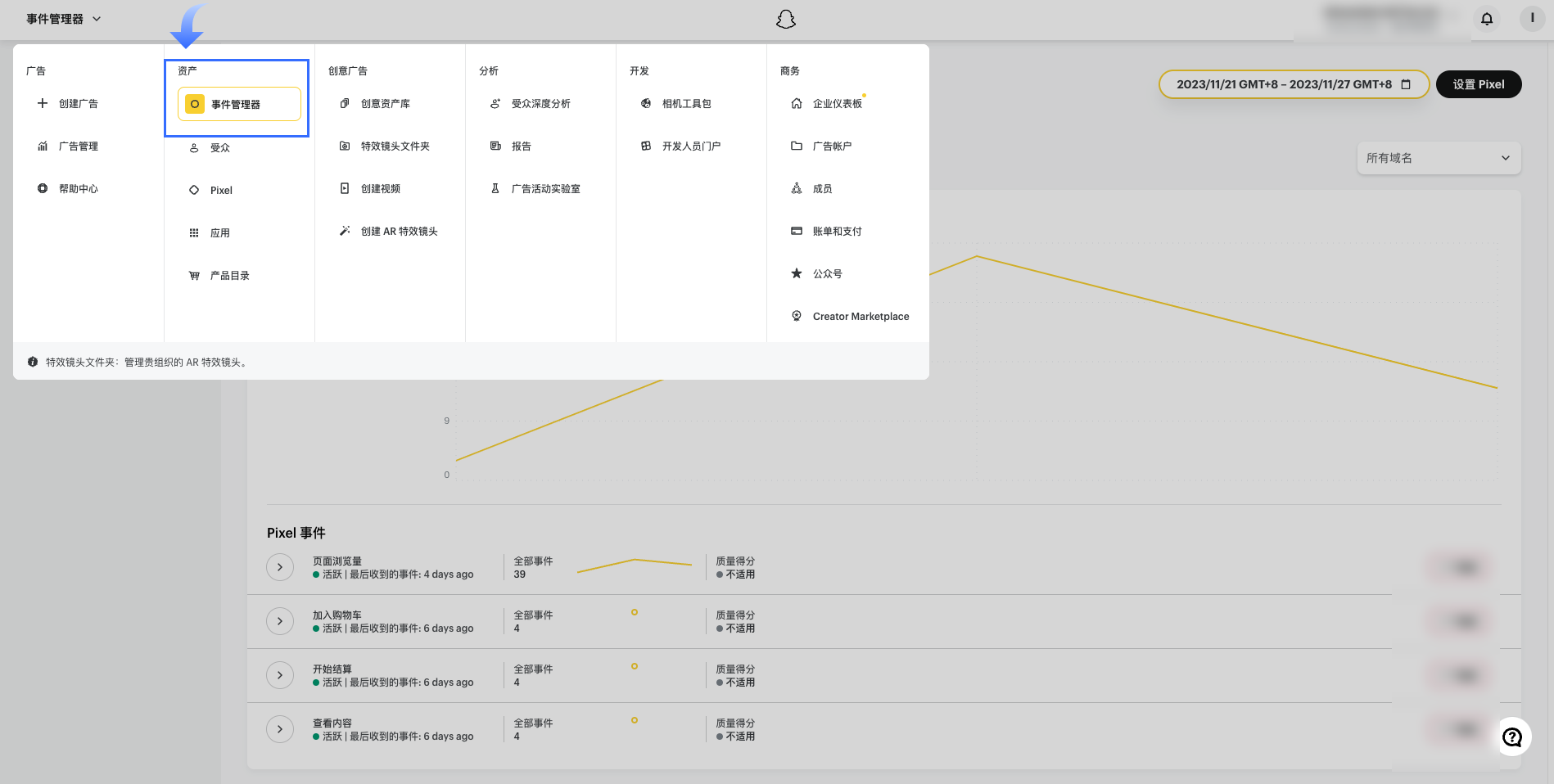Click the Pixel 事件 section heading
The height and width of the screenshot is (784, 1554).
296,533
